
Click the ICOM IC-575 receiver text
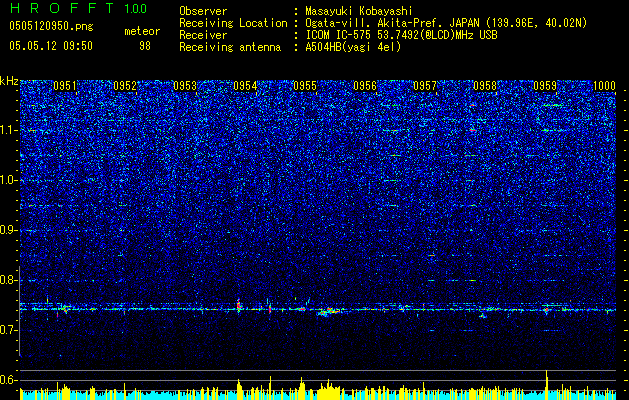pos(401,35)
